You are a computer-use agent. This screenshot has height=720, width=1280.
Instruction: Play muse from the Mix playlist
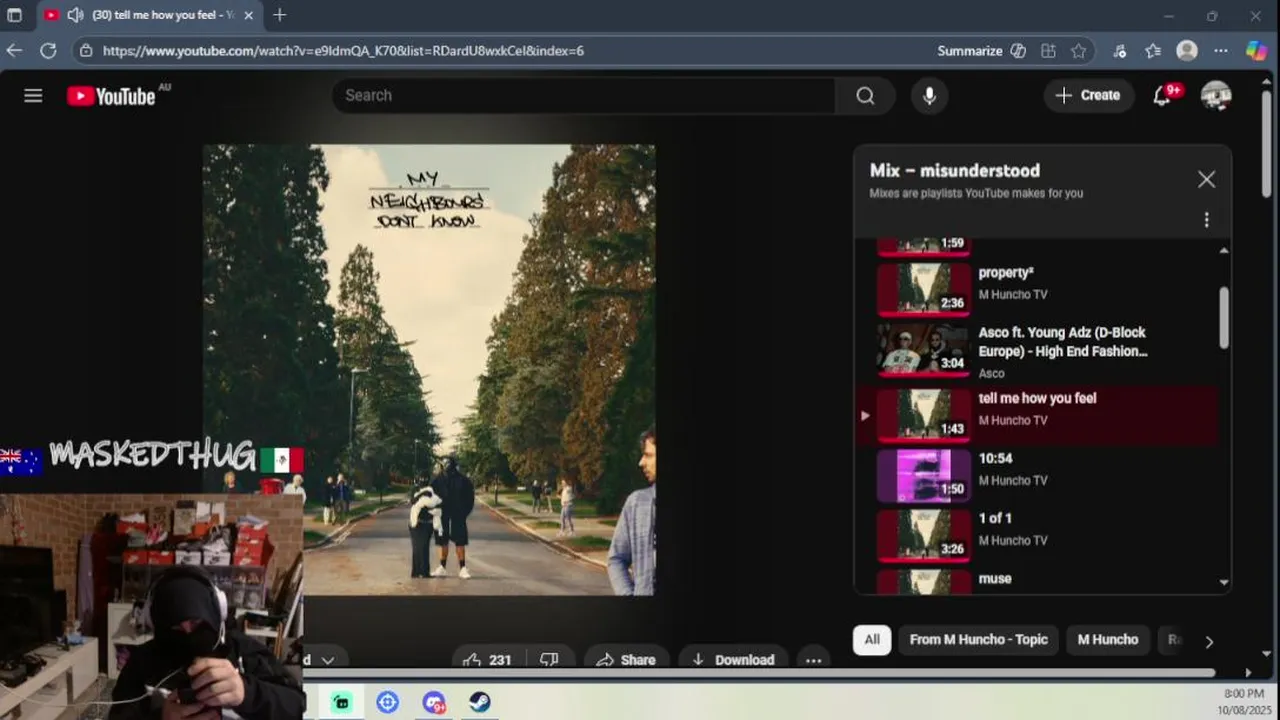click(1038, 581)
